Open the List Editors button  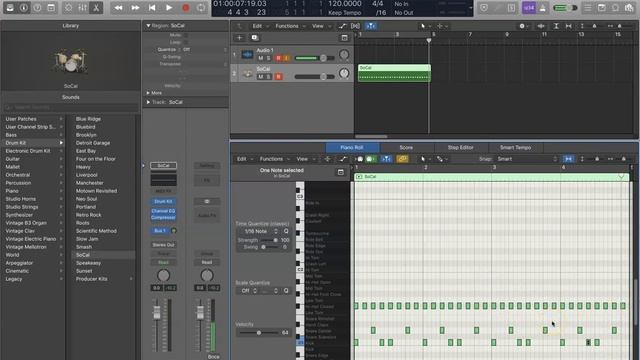point(588,8)
